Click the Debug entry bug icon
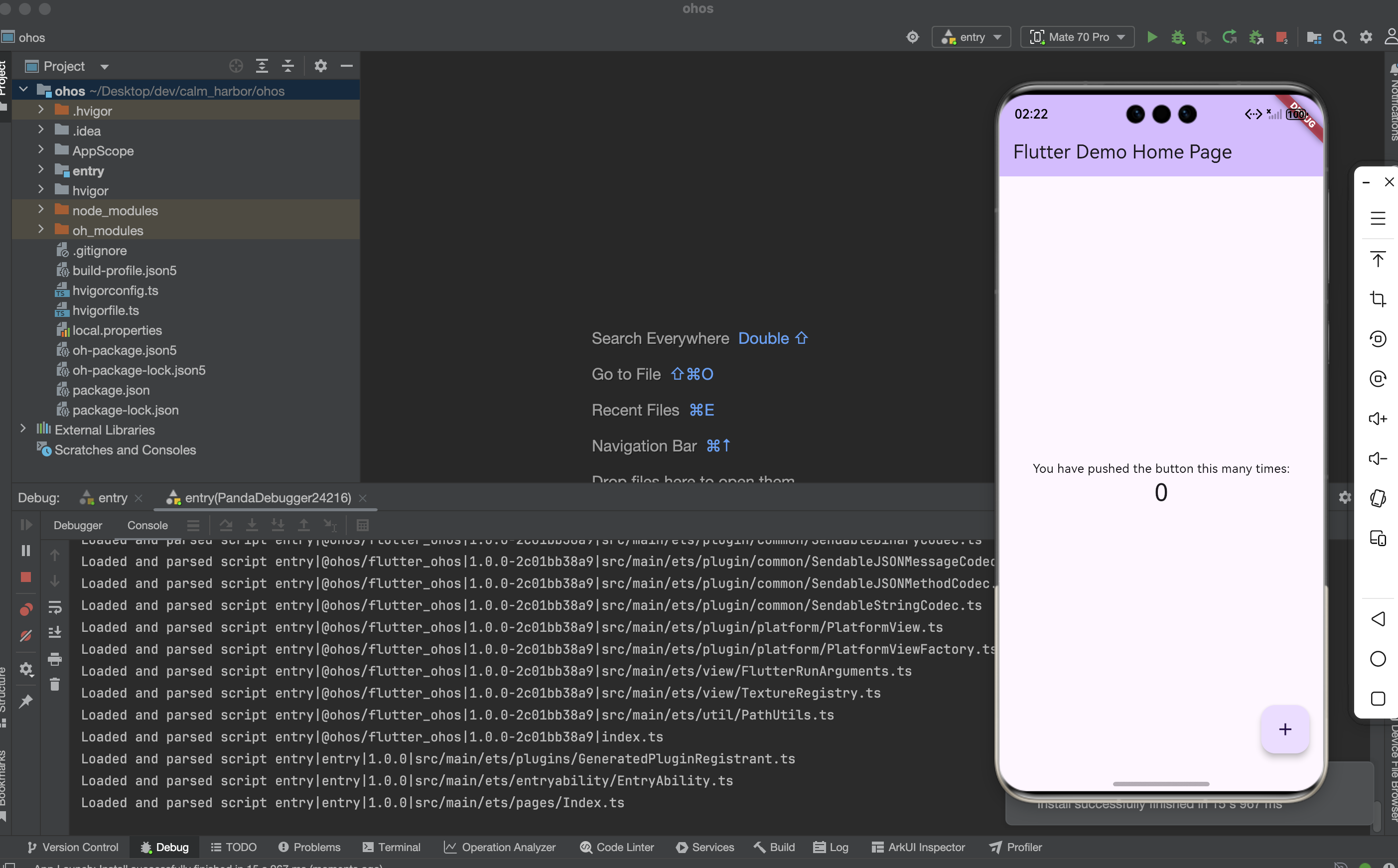 tap(1178, 37)
